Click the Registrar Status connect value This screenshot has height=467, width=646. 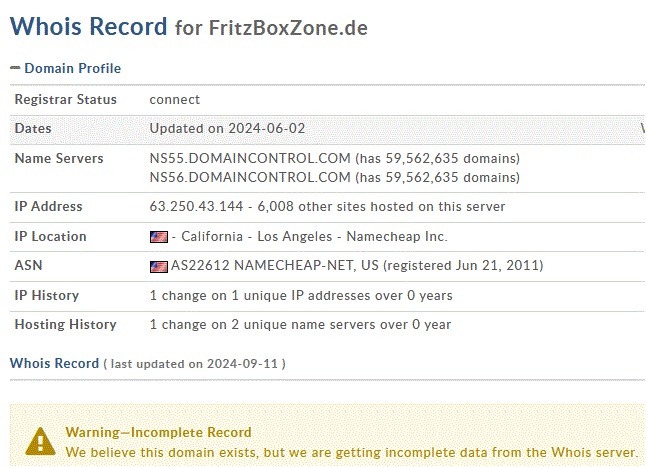pyautogui.click(x=174, y=100)
